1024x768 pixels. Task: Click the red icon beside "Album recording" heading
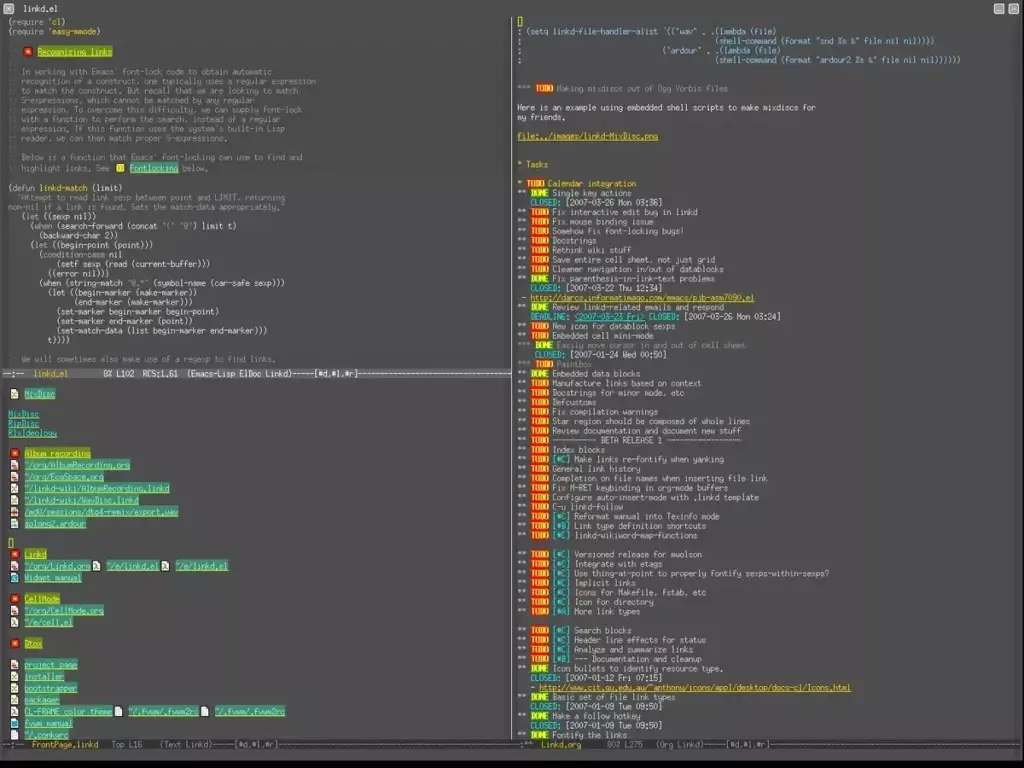point(15,454)
